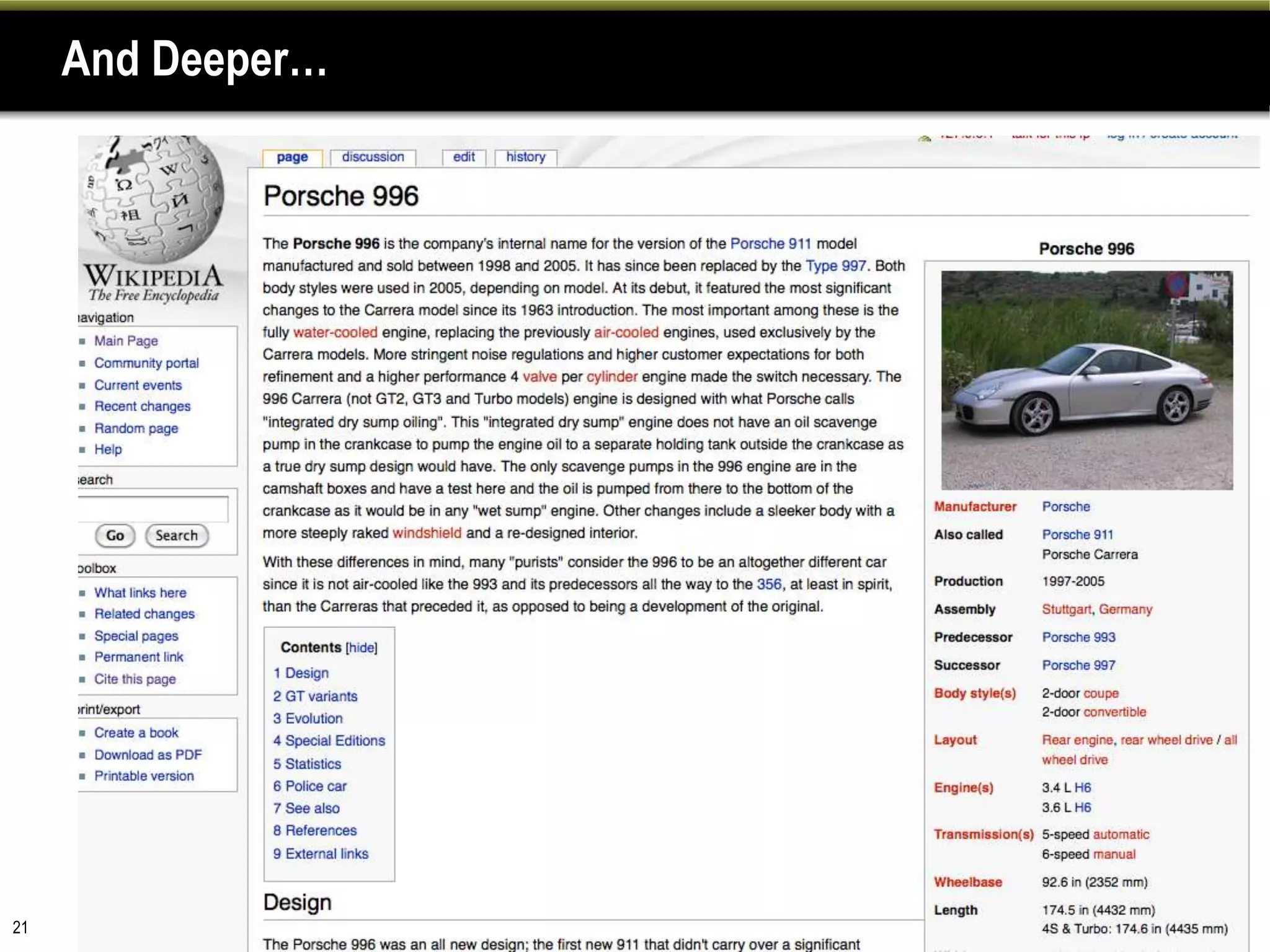Hide the Contents box via [hide]
The image size is (1270, 952).
click(x=362, y=648)
